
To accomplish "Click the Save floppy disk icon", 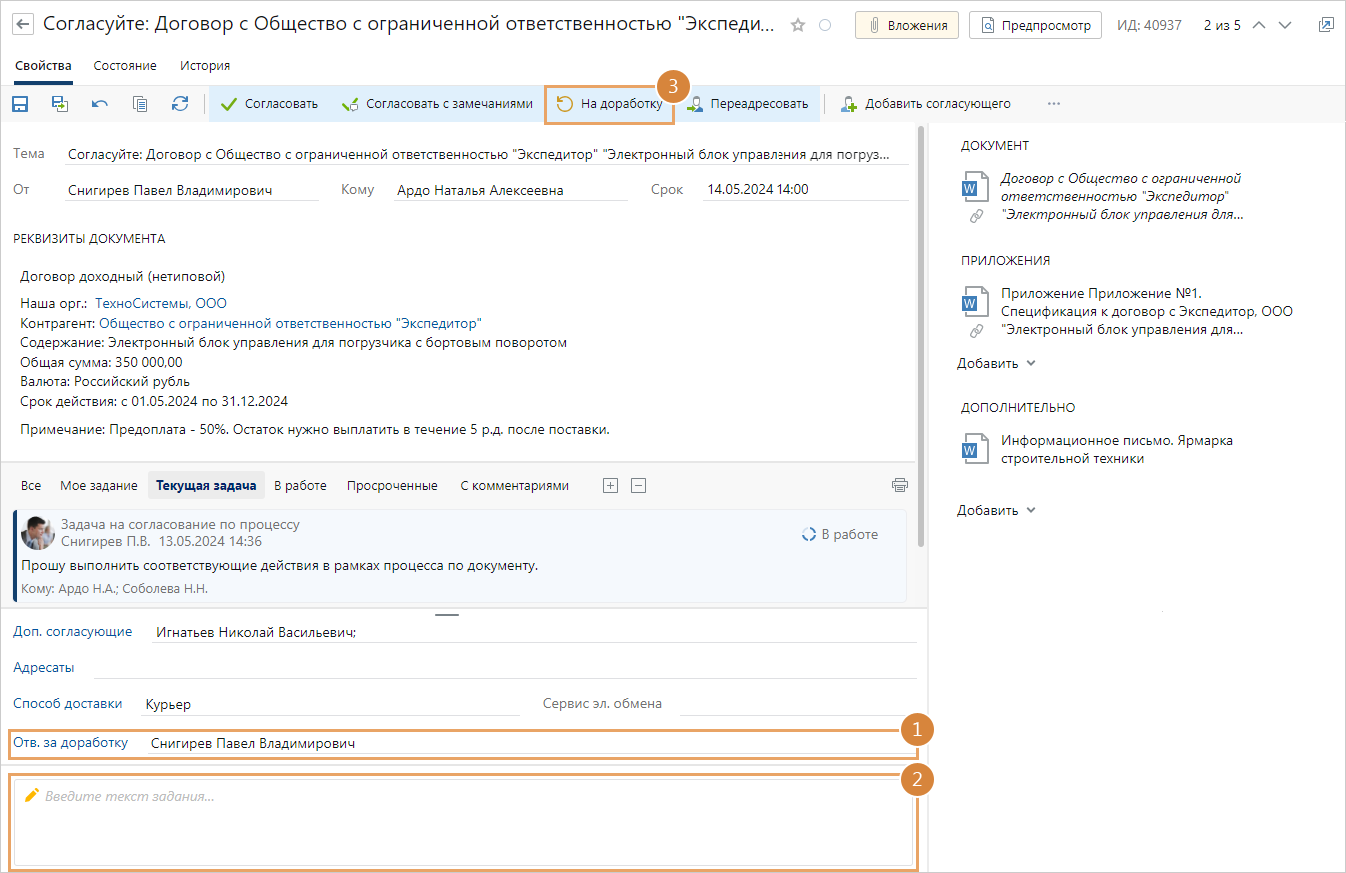I will click(x=20, y=104).
